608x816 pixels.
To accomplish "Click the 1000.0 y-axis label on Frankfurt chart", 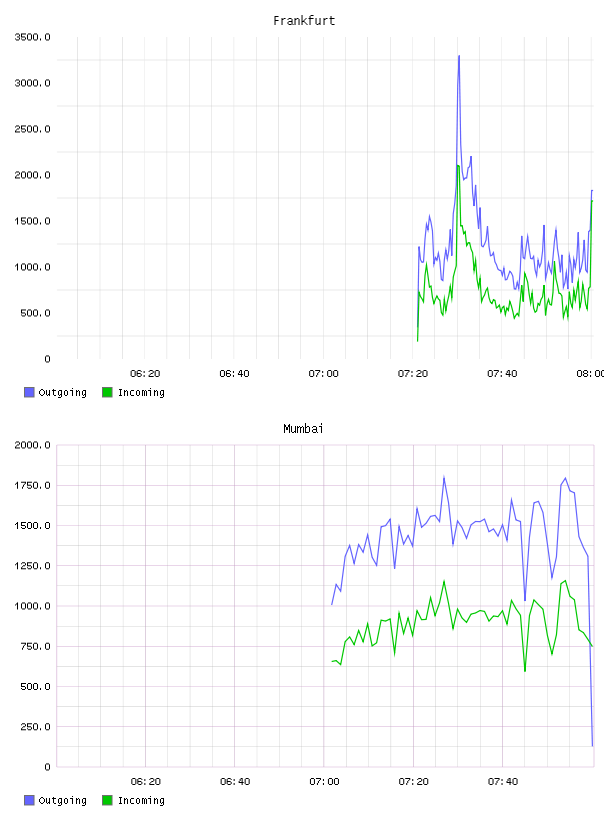I will (32, 267).
